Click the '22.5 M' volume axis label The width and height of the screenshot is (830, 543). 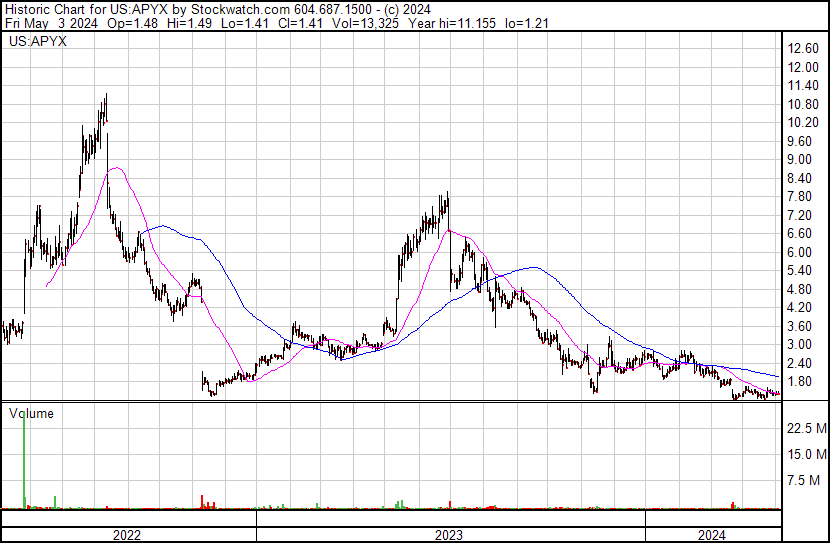pos(807,428)
